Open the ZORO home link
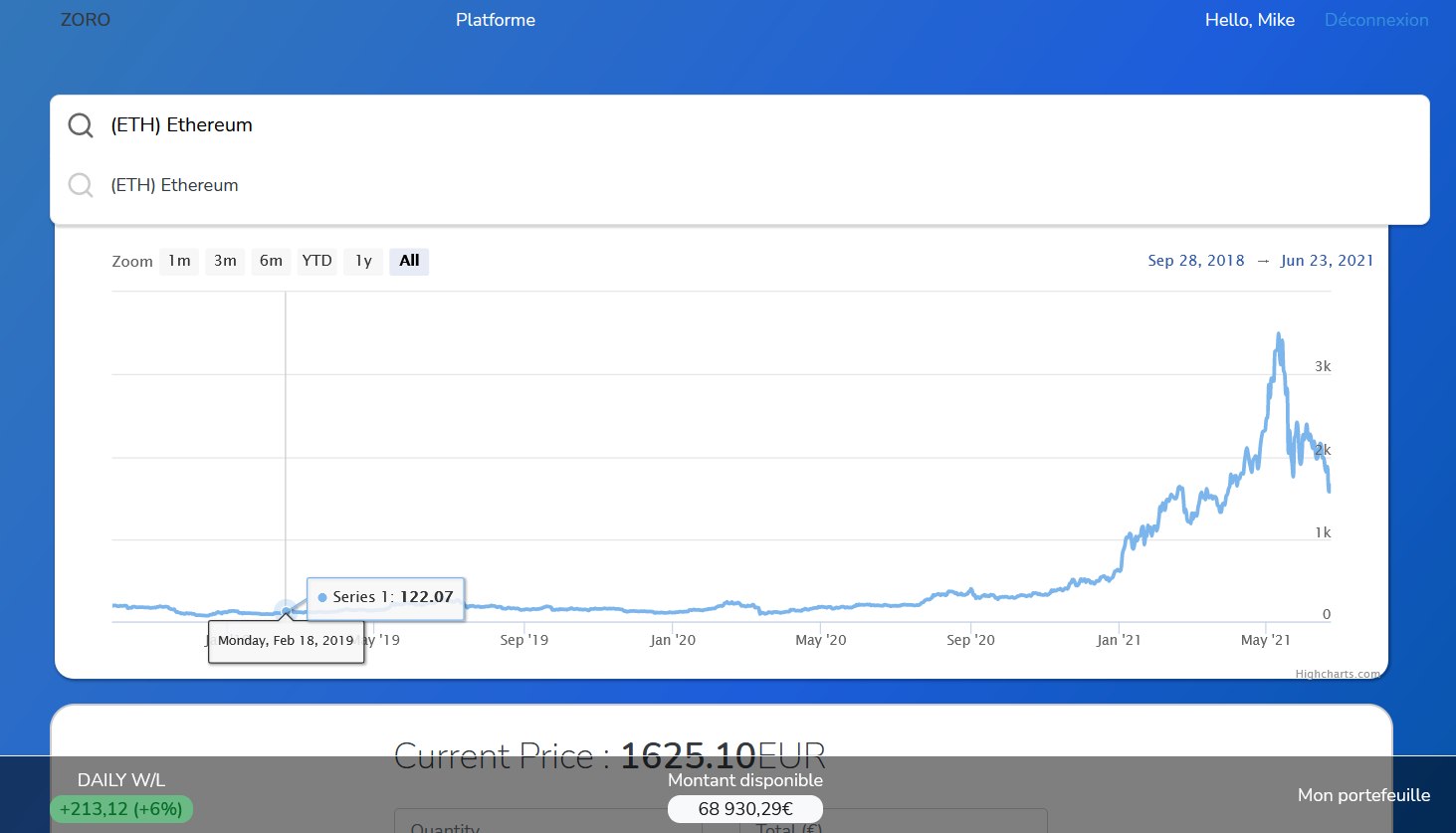This screenshot has width=1456, height=833. (86, 20)
